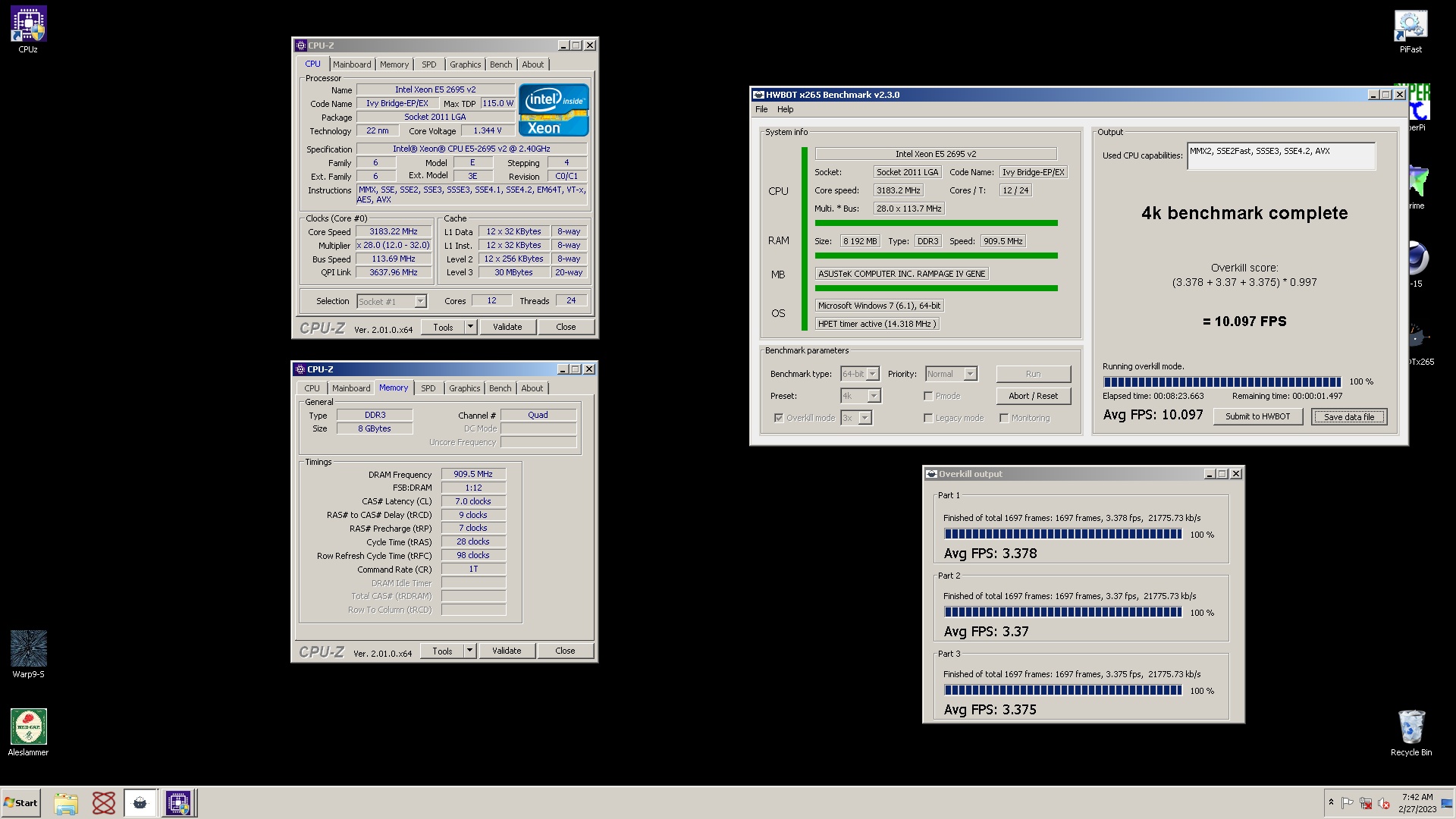Click the volume tray icon
Viewport: 1456px width, 819px height.
[1384, 803]
